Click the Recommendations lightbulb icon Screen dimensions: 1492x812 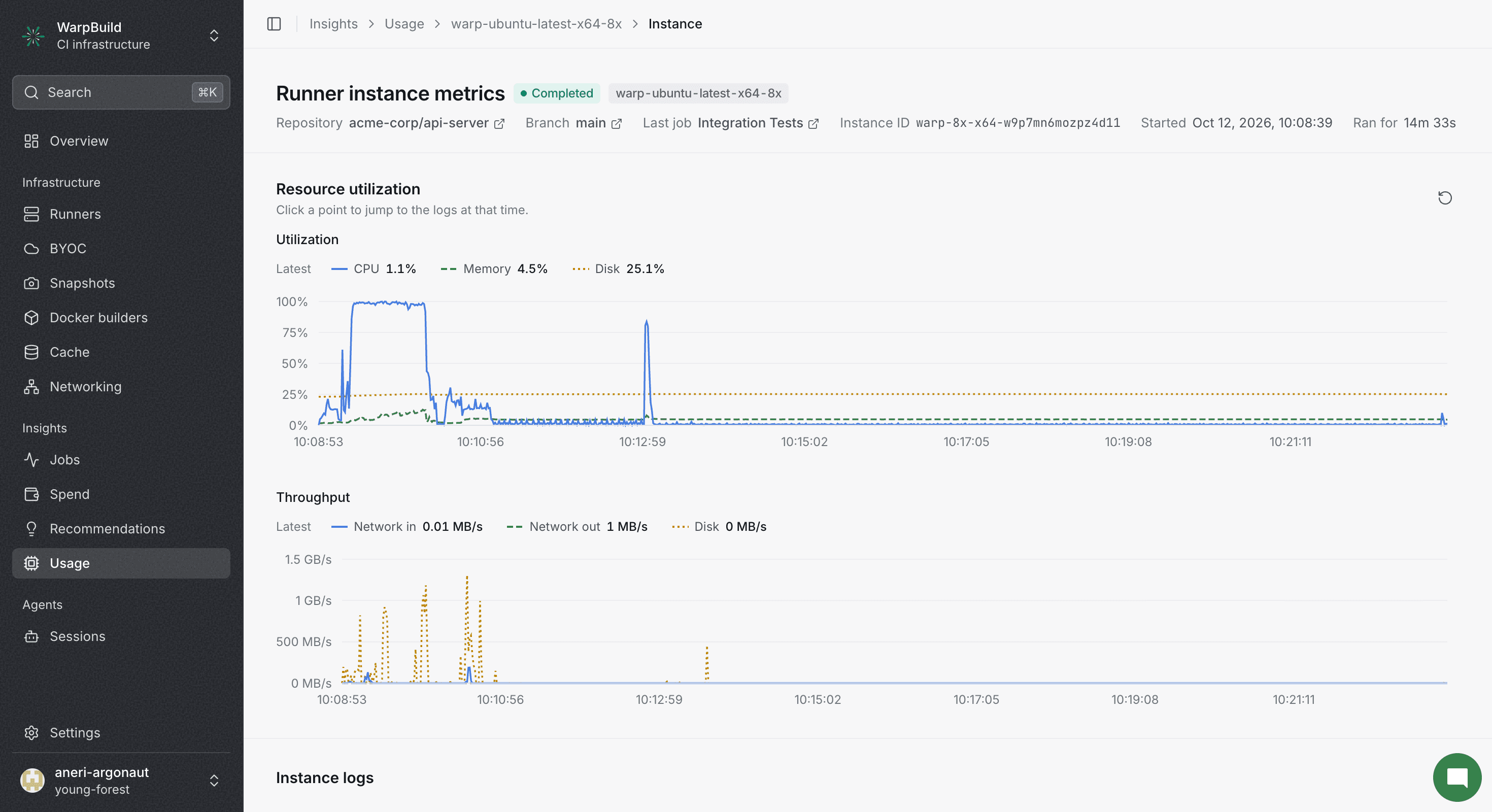coord(31,529)
